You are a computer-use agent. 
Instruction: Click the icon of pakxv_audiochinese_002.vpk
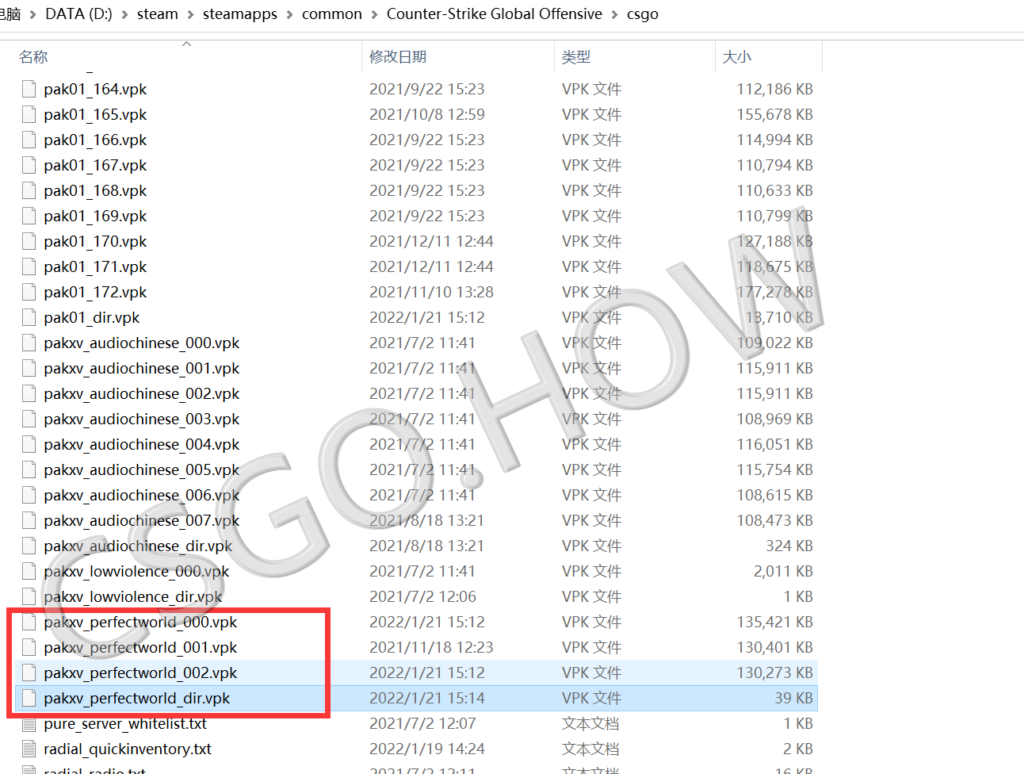(x=29, y=394)
